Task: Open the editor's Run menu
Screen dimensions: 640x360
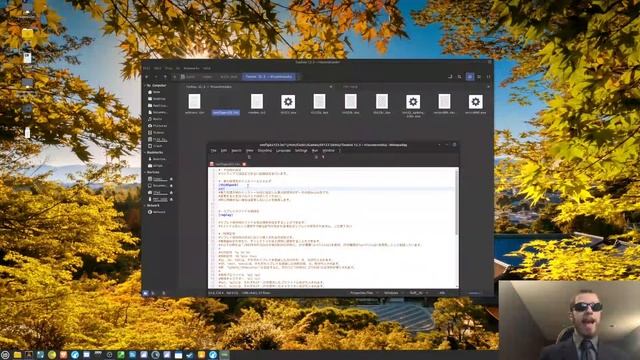Action: click(x=315, y=151)
